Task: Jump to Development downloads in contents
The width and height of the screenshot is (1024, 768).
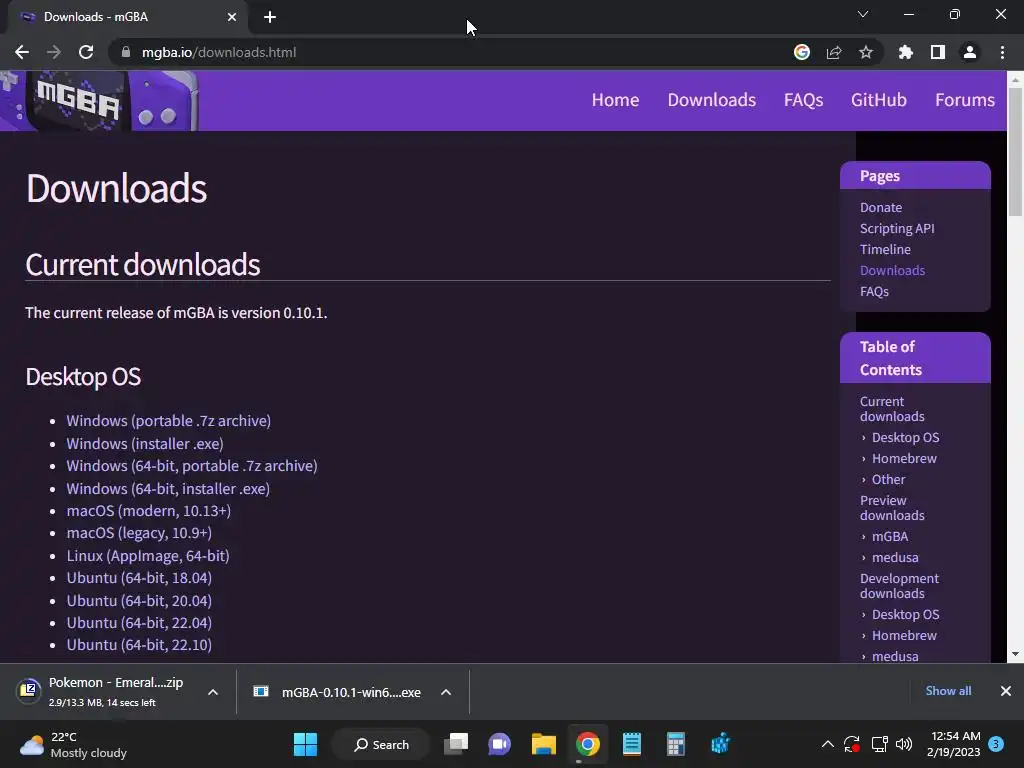Action: (x=899, y=586)
